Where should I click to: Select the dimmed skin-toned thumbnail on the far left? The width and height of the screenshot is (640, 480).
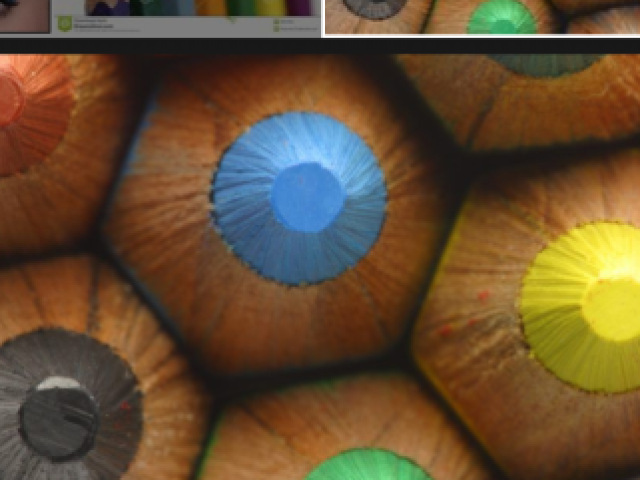pos(24,16)
